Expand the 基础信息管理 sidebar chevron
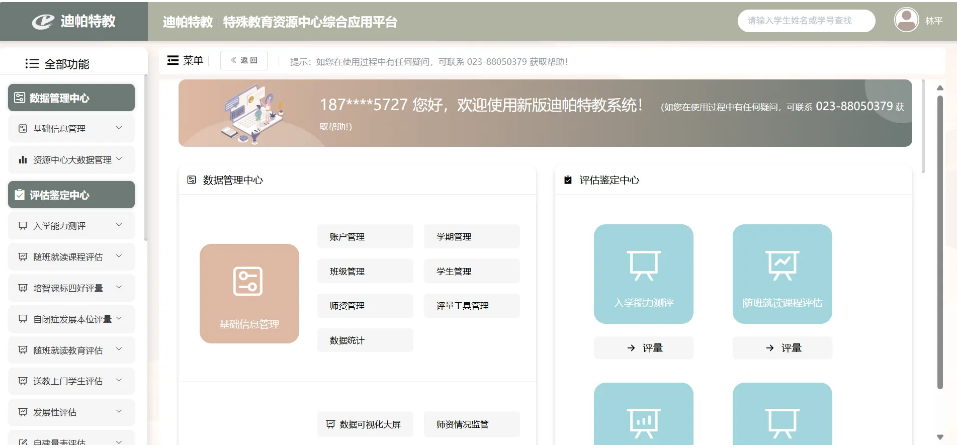The image size is (957, 448). (x=119, y=128)
